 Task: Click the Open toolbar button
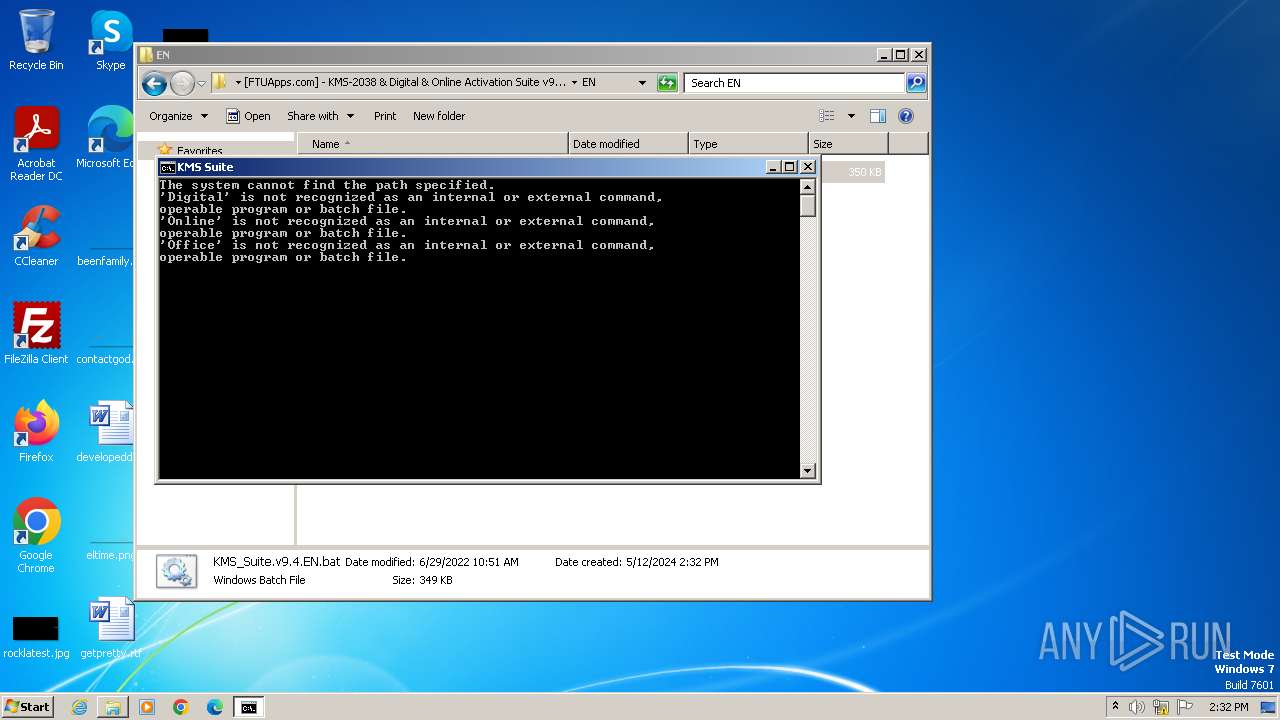click(248, 116)
